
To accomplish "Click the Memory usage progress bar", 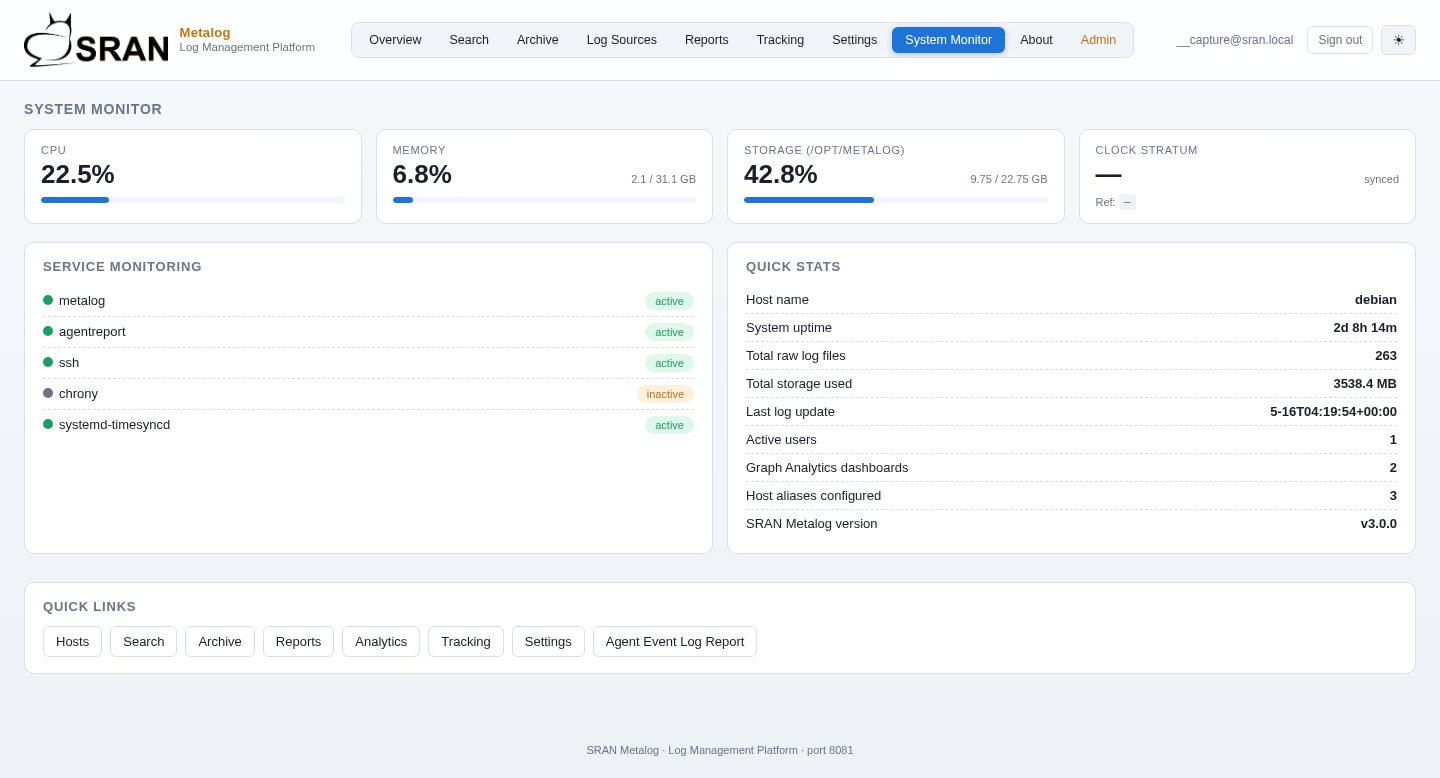I will [x=544, y=200].
